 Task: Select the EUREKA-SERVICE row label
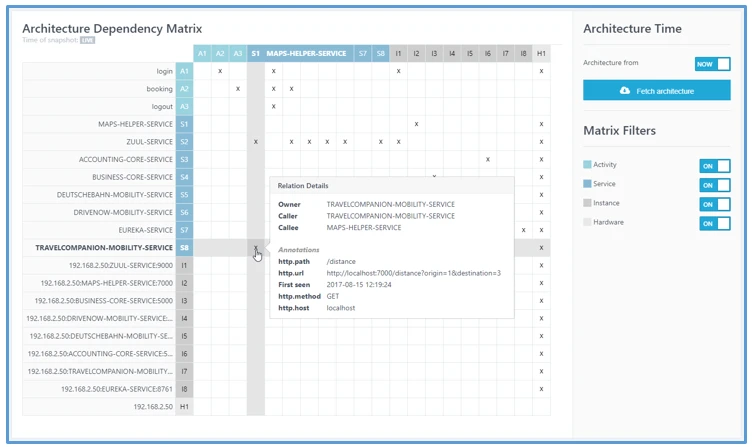coord(146,230)
